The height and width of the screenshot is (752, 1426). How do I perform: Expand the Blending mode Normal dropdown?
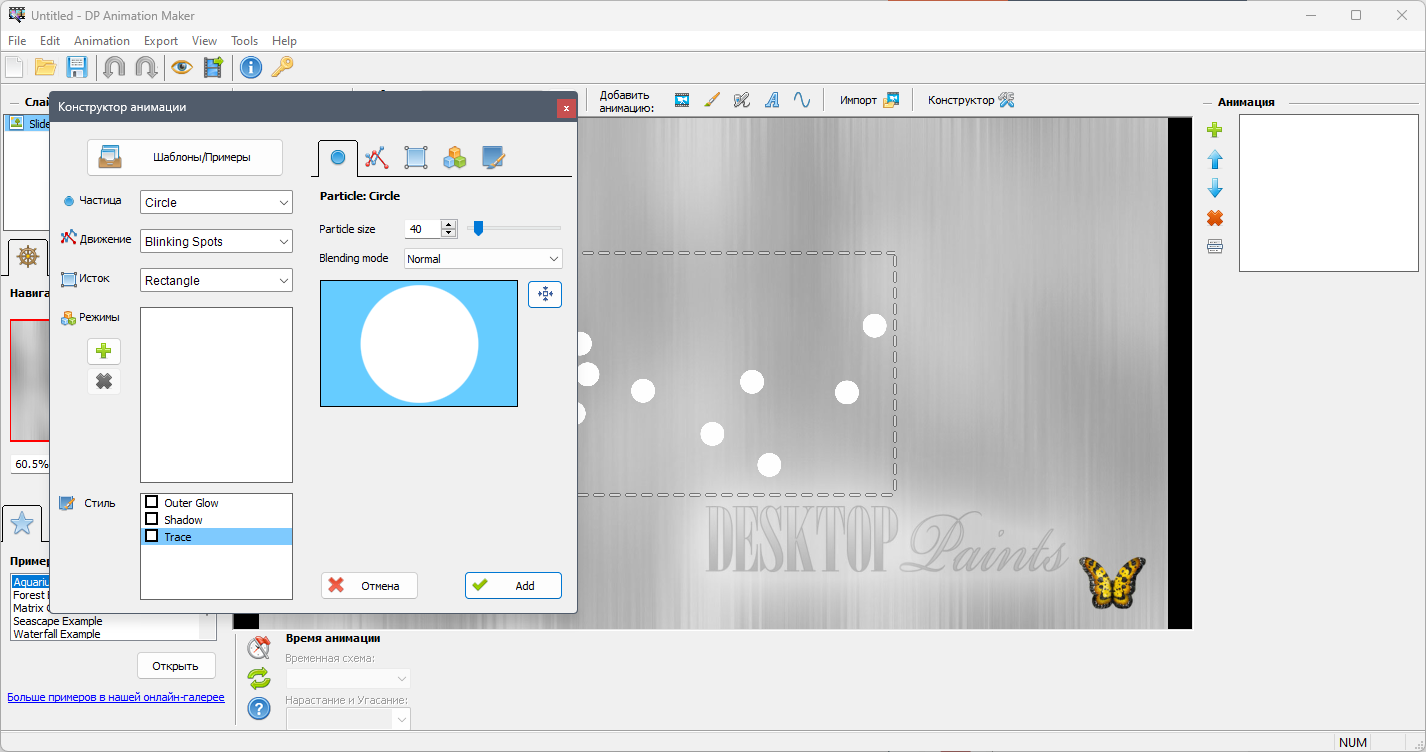483,259
